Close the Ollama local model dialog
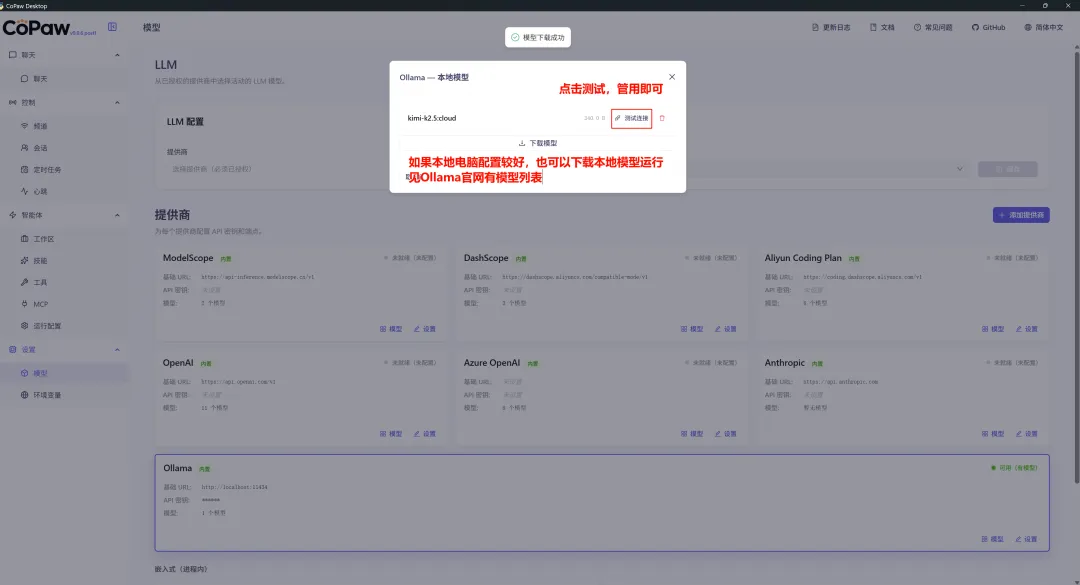The width and height of the screenshot is (1080, 585). [672, 77]
